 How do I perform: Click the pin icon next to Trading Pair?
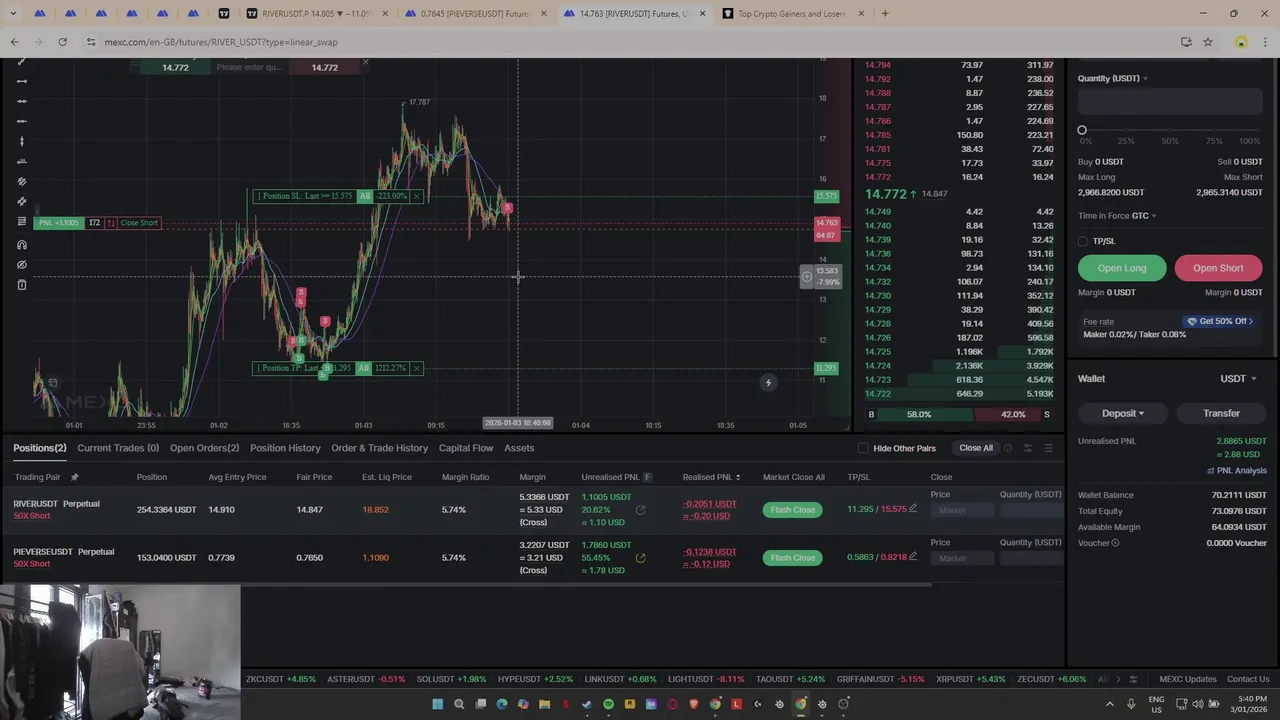[x=74, y=477]
